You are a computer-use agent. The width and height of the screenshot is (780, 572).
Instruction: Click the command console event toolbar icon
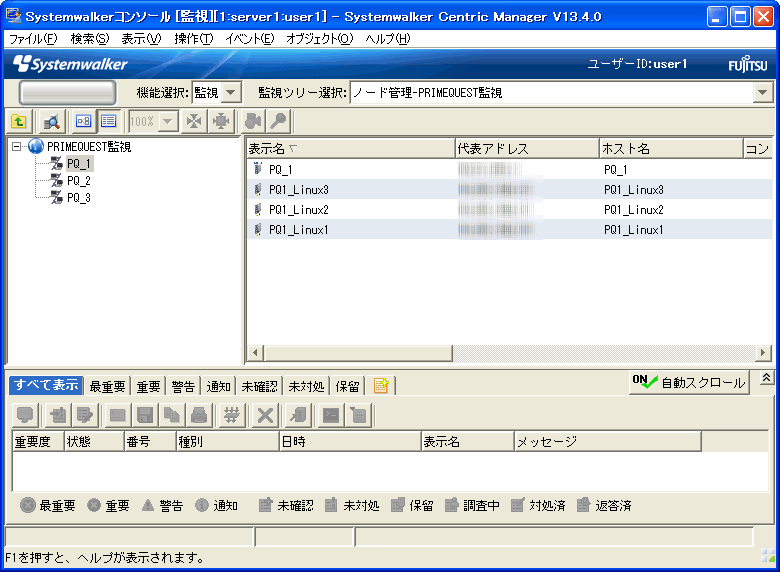(331, 415)
